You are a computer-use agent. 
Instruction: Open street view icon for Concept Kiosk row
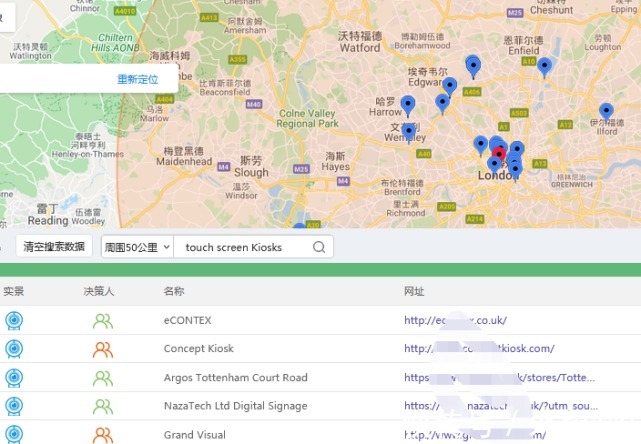[14, 349]
